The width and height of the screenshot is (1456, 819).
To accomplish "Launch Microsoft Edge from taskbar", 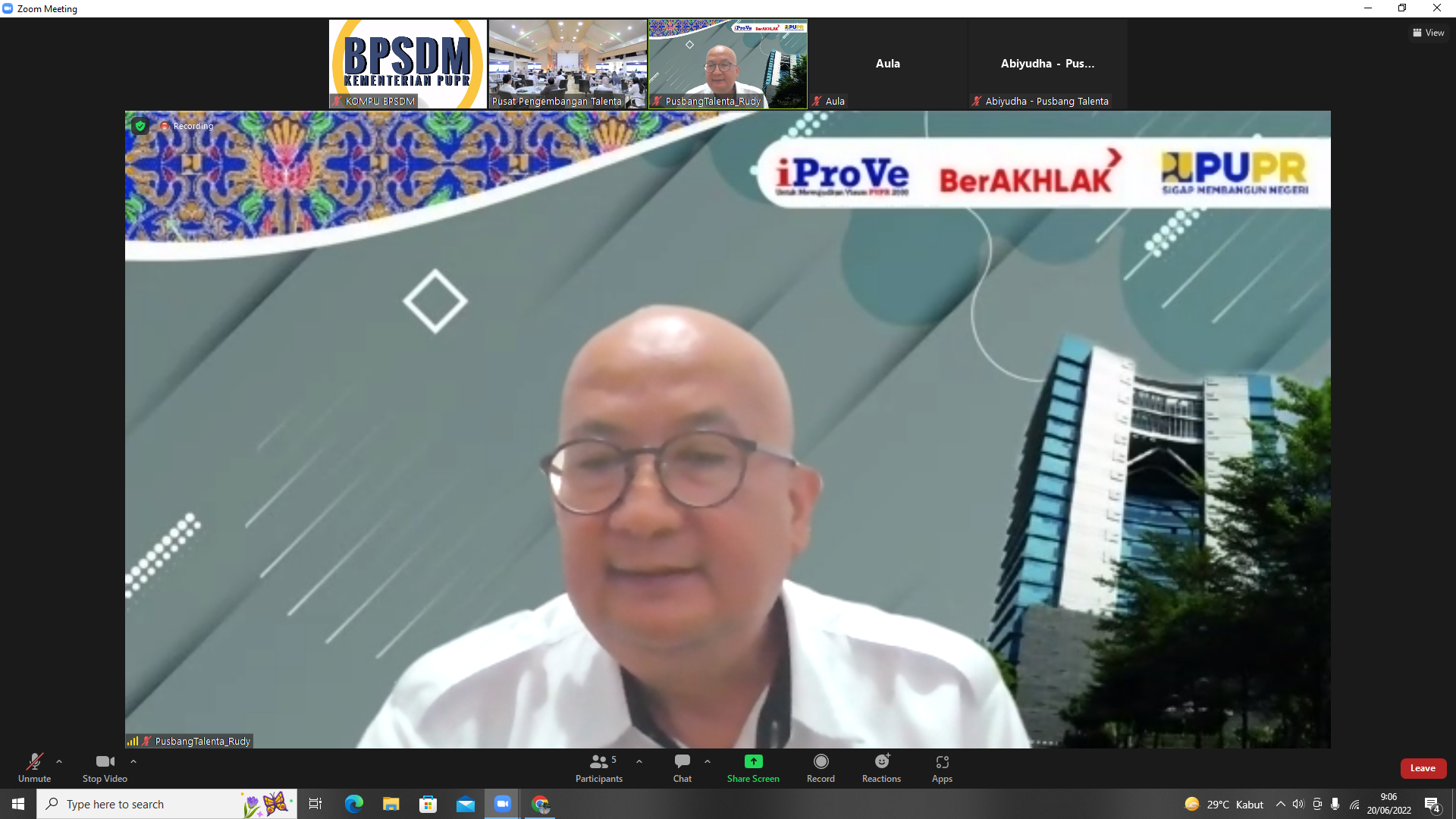I will pyautogui.click(x=353, y=804).
